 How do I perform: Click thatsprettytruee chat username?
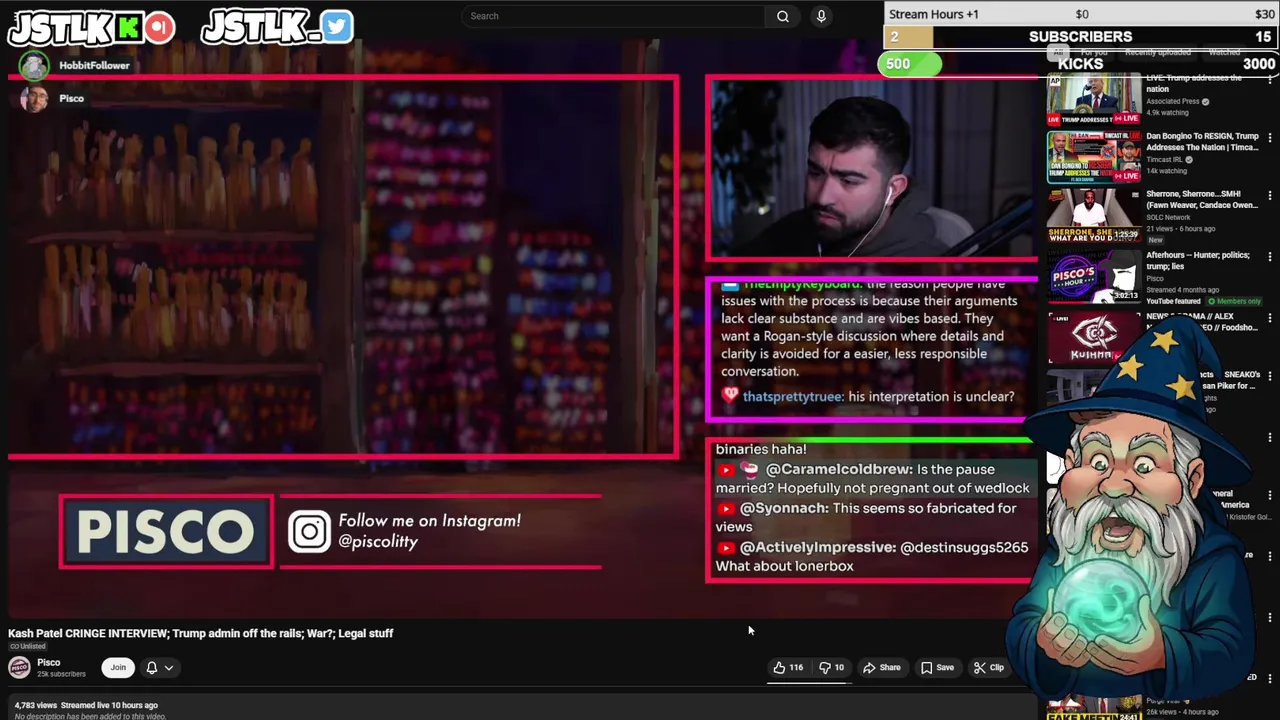point(792,397)
